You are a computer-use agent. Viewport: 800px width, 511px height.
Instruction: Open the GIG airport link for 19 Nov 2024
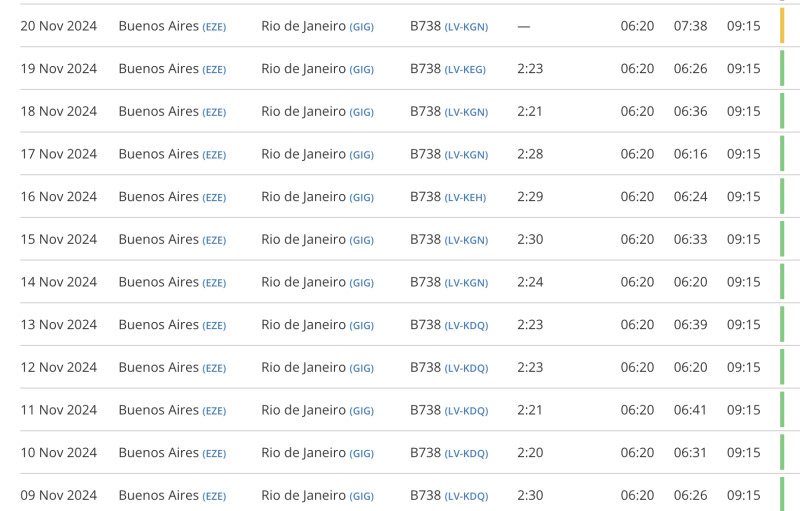[x=361, y=70]
